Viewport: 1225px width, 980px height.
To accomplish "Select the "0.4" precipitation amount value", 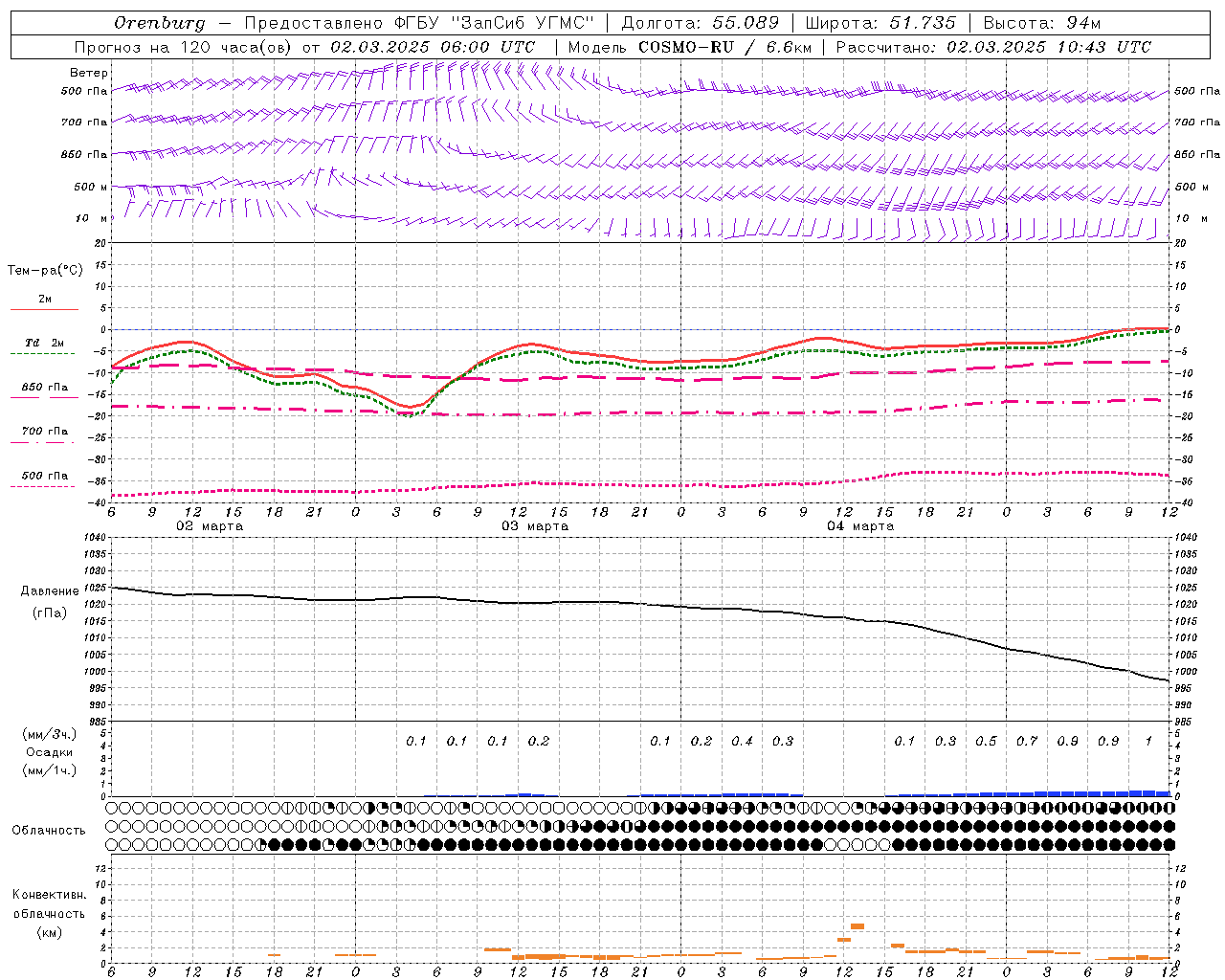I will point(742,741).
